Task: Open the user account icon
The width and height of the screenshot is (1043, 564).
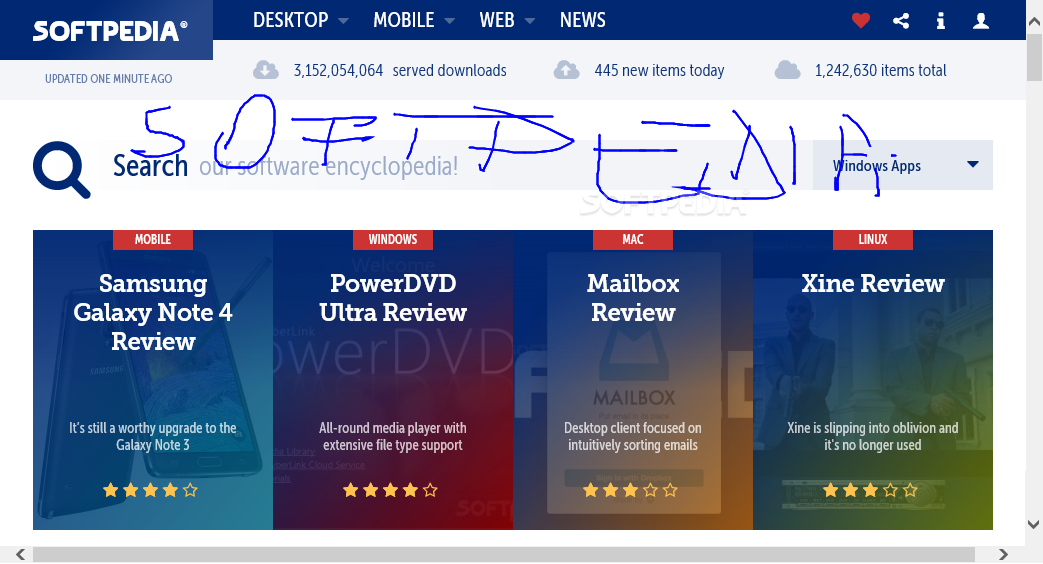Action: [x=980, y=21]
